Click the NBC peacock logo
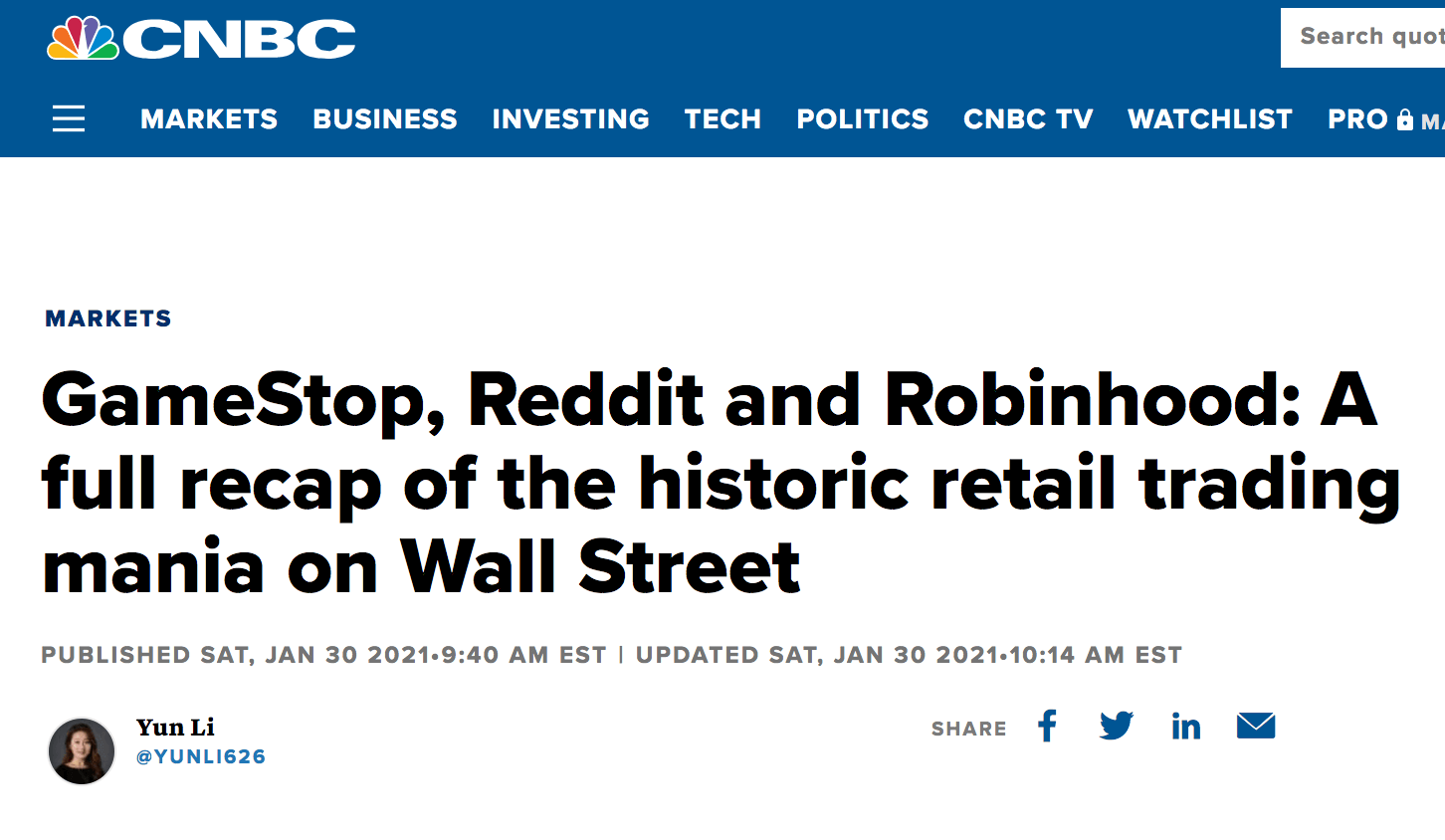1445x840 pixels. click(84, 38)
